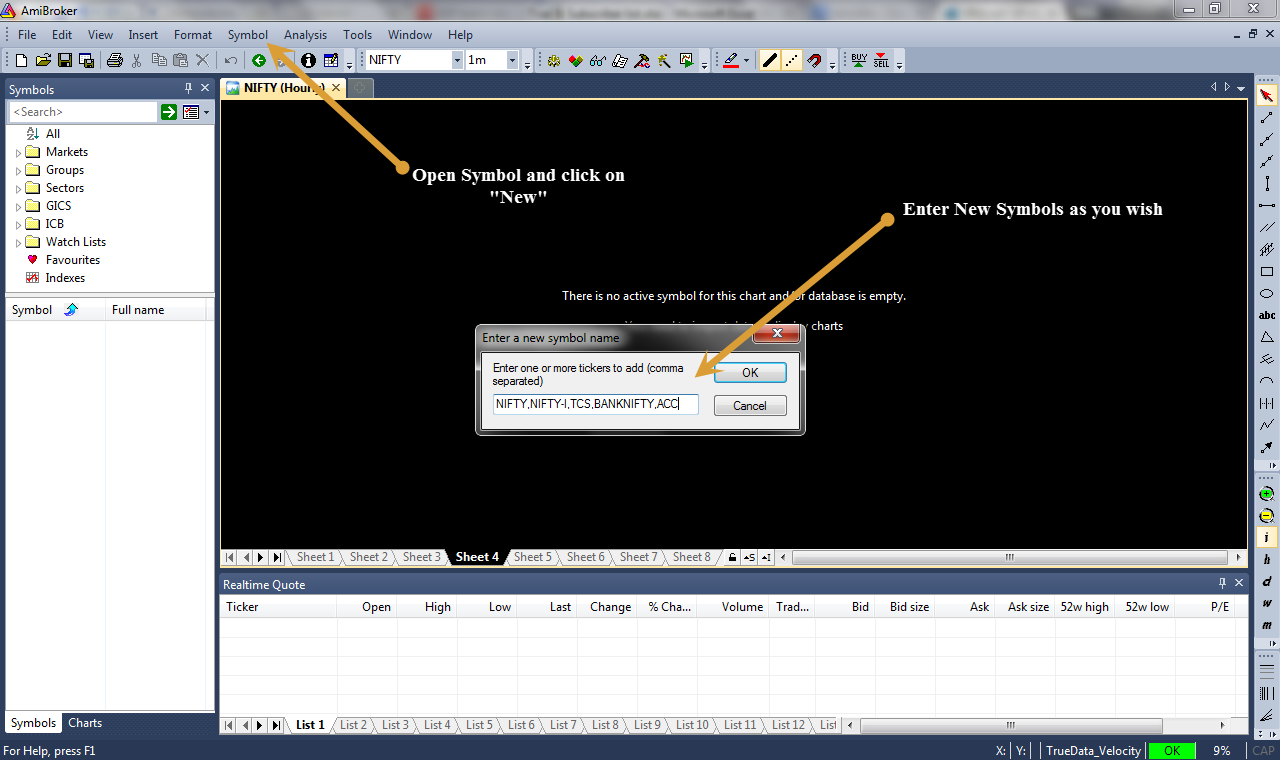Expand the GICS tree folder

tap(18, 206)
